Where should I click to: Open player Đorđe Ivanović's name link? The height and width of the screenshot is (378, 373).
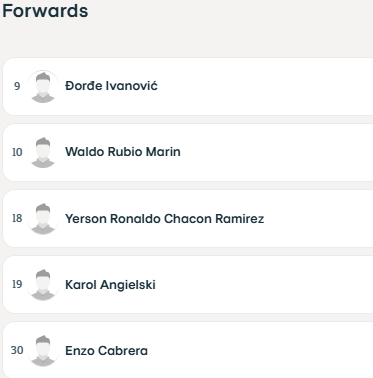pyautogui.click(x=111, y=86)
